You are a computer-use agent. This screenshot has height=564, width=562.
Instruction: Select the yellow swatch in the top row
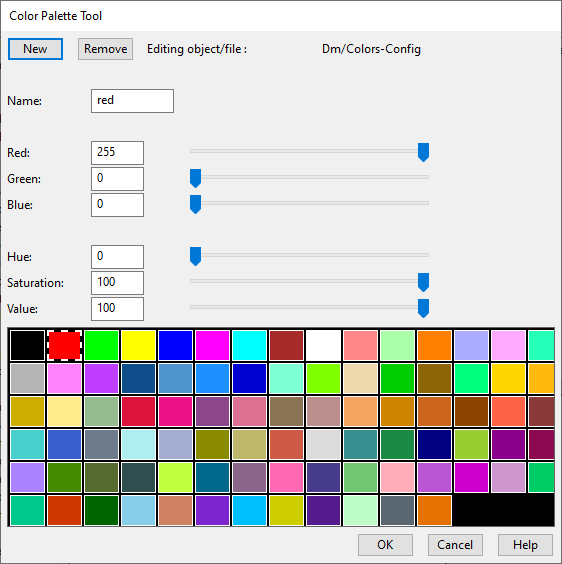(x=139, y=345)
